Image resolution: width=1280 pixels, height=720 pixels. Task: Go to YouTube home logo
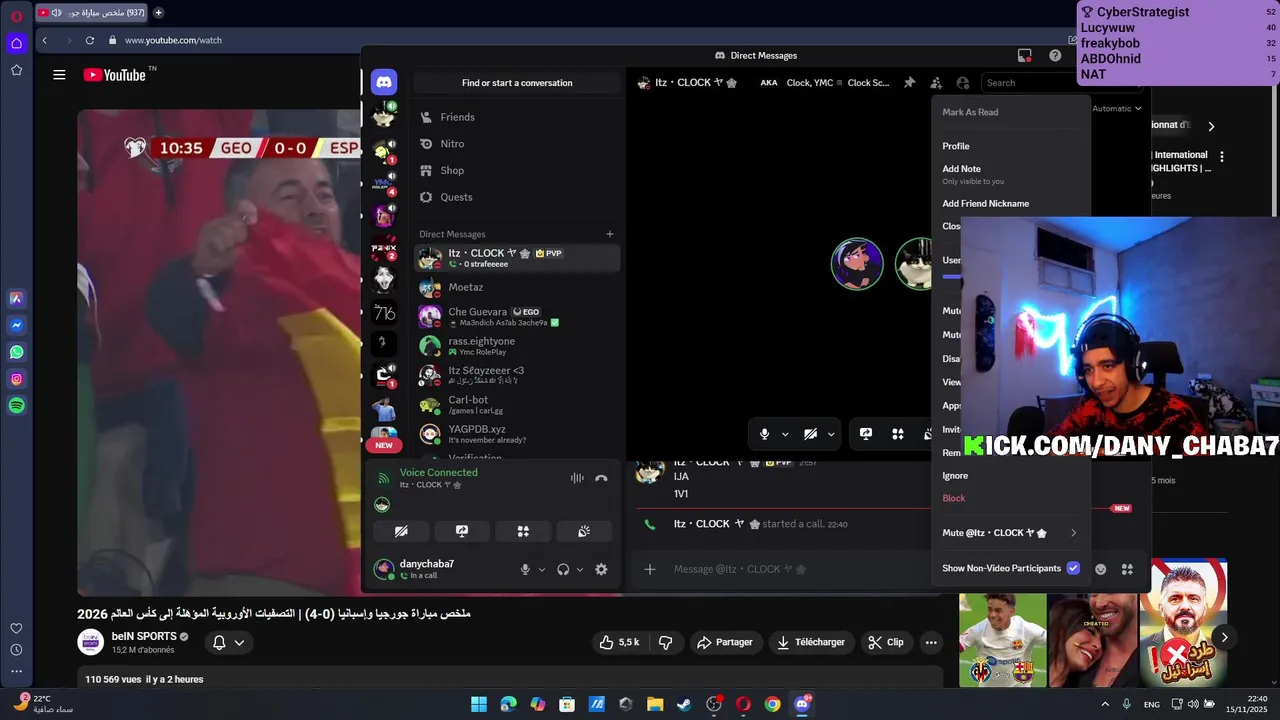click(x=115, y=75)
